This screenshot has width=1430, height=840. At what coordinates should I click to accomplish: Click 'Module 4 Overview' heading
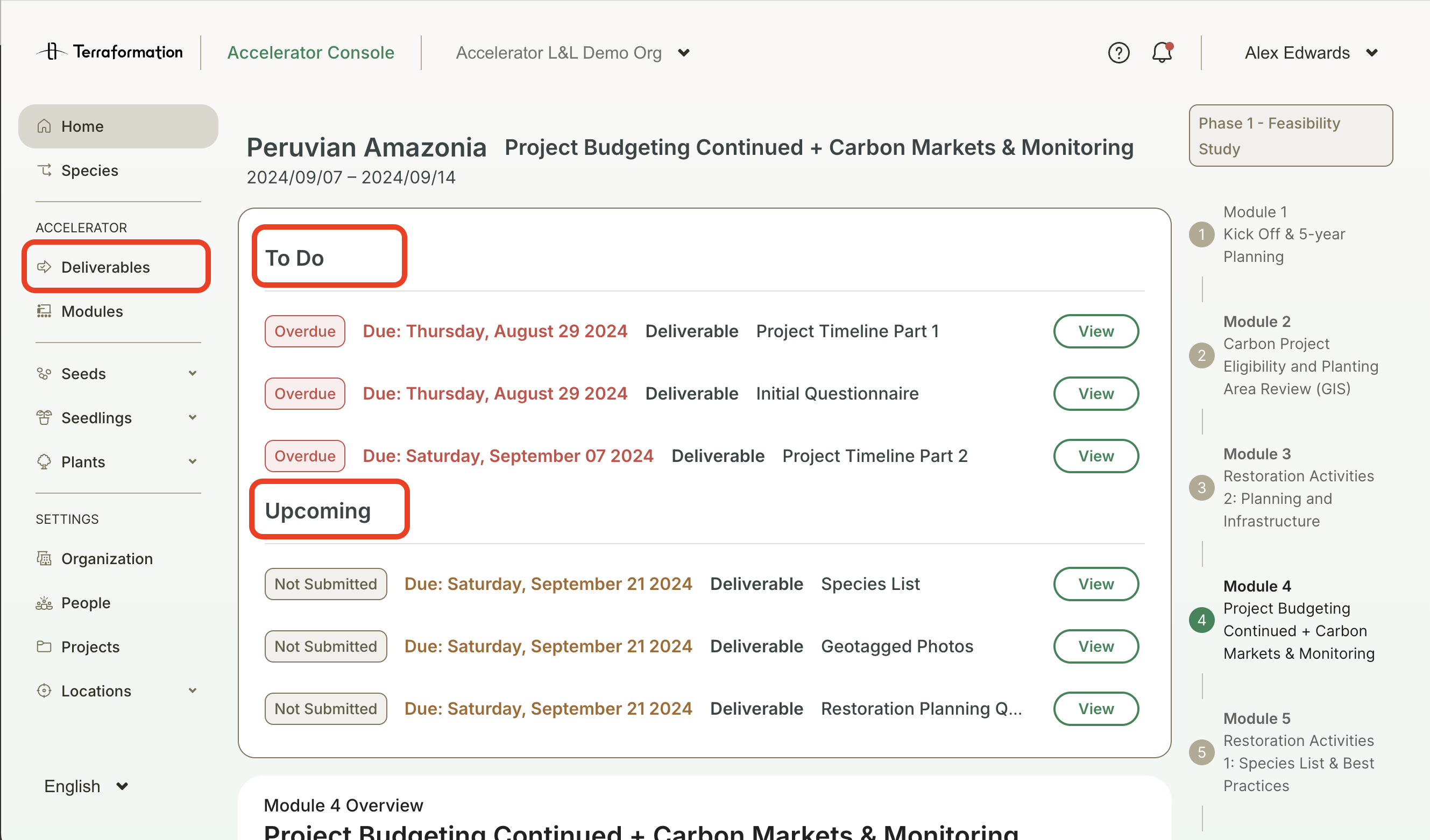(343, 806)
